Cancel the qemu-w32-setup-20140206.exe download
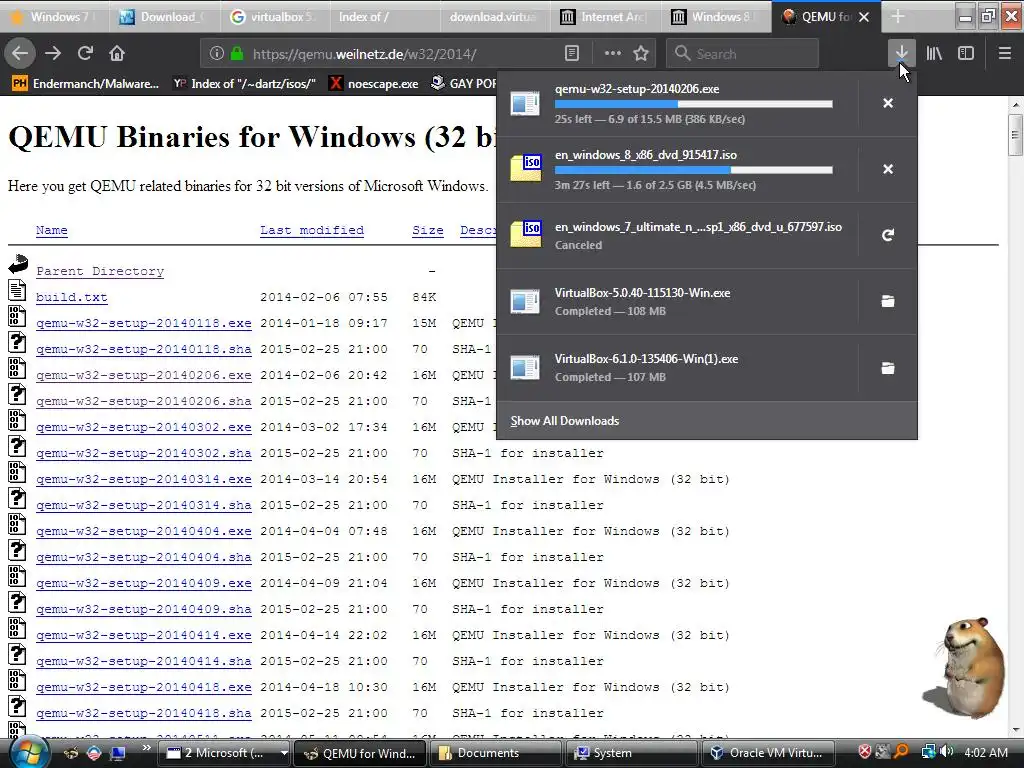Screen dimensions: 1024x768 click(x=888, y=103)
